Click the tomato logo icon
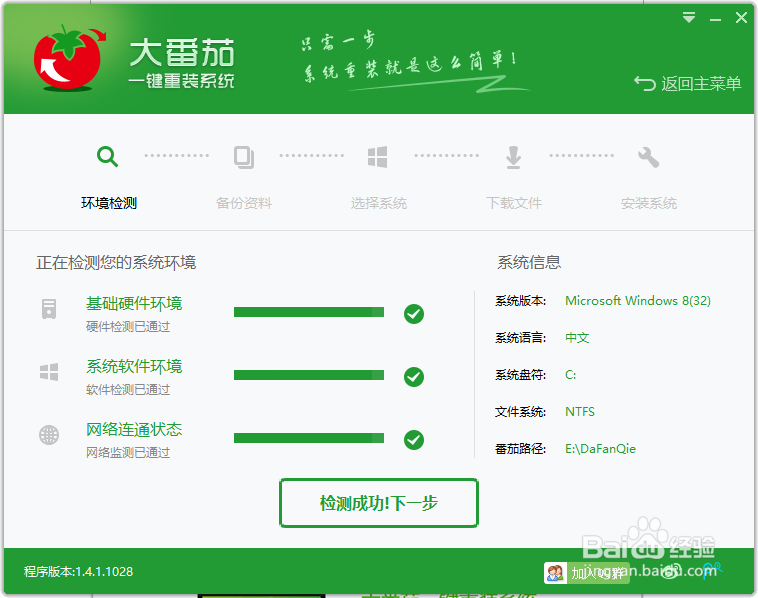The image size is (758, 598). click(x=69, y=58)
